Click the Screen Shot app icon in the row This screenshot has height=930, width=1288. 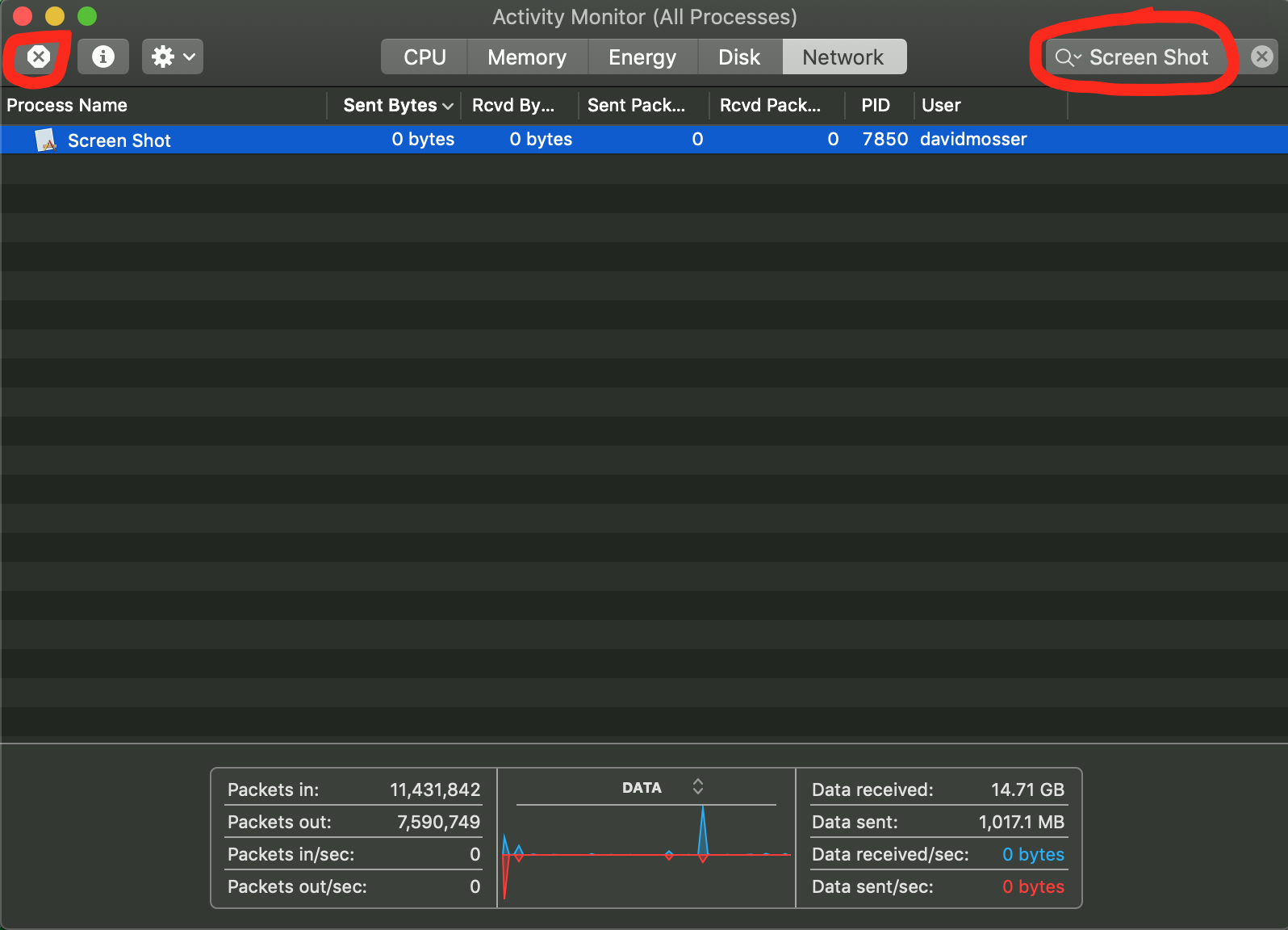46,140
